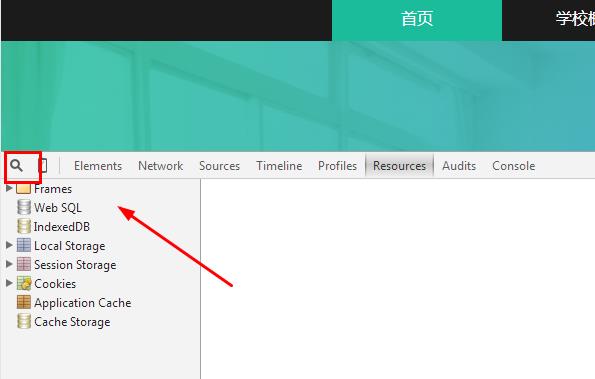Click the Application Cache icon
Screen dimensions: 595x379
point(24,302)
